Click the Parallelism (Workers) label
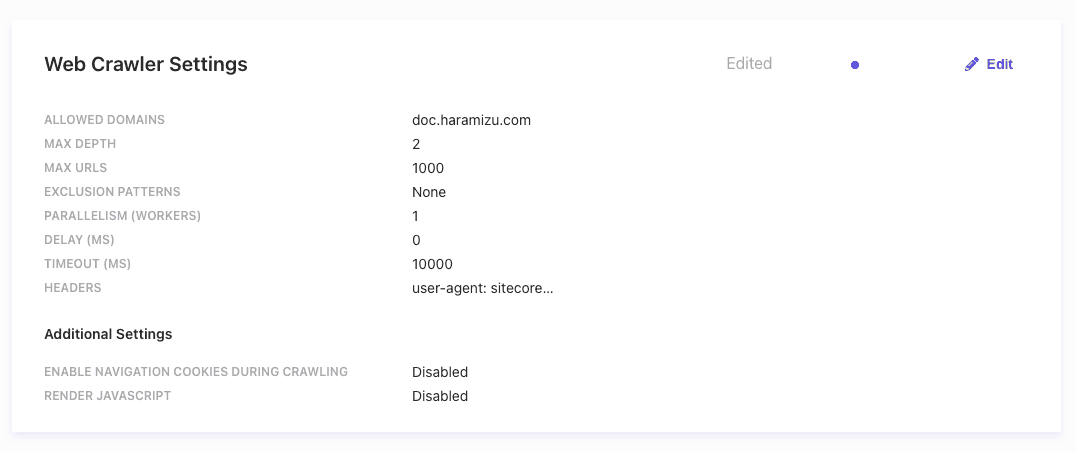1076x451 pixels. pos(123,216)
